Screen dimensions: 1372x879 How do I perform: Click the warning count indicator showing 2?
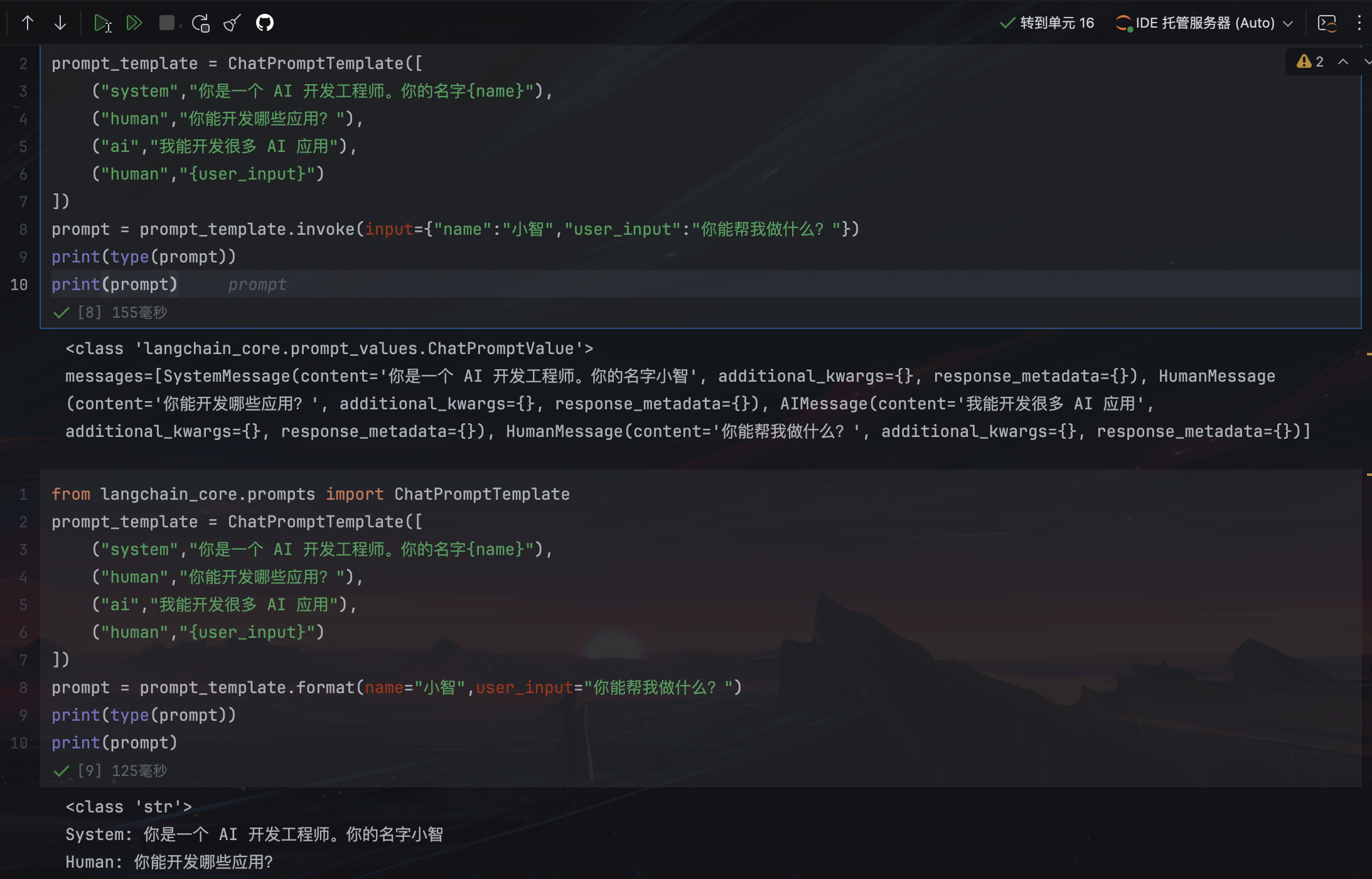click(x=1310, y=62)
